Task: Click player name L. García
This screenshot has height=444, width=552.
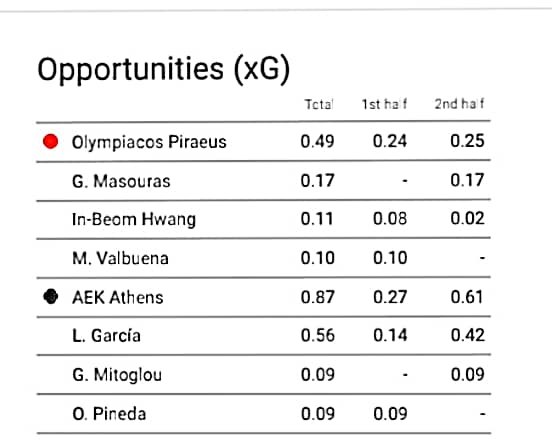Action: tap(106, 336)
